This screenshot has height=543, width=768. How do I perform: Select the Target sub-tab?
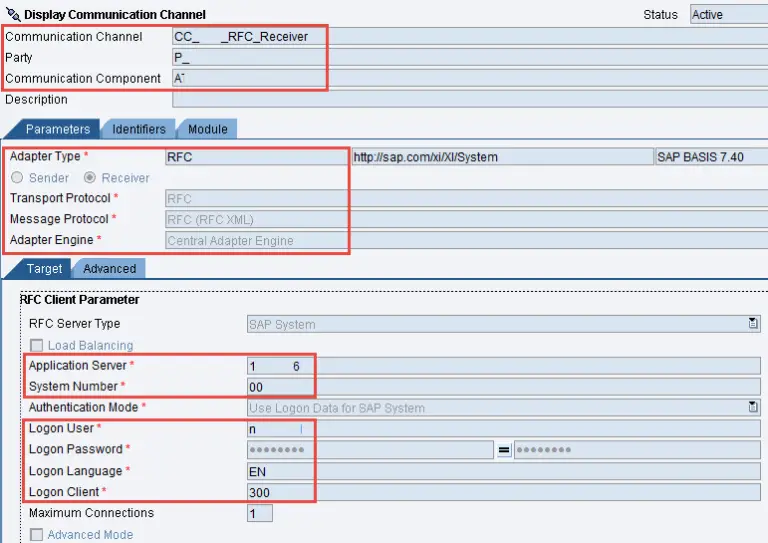coord(44,268)
